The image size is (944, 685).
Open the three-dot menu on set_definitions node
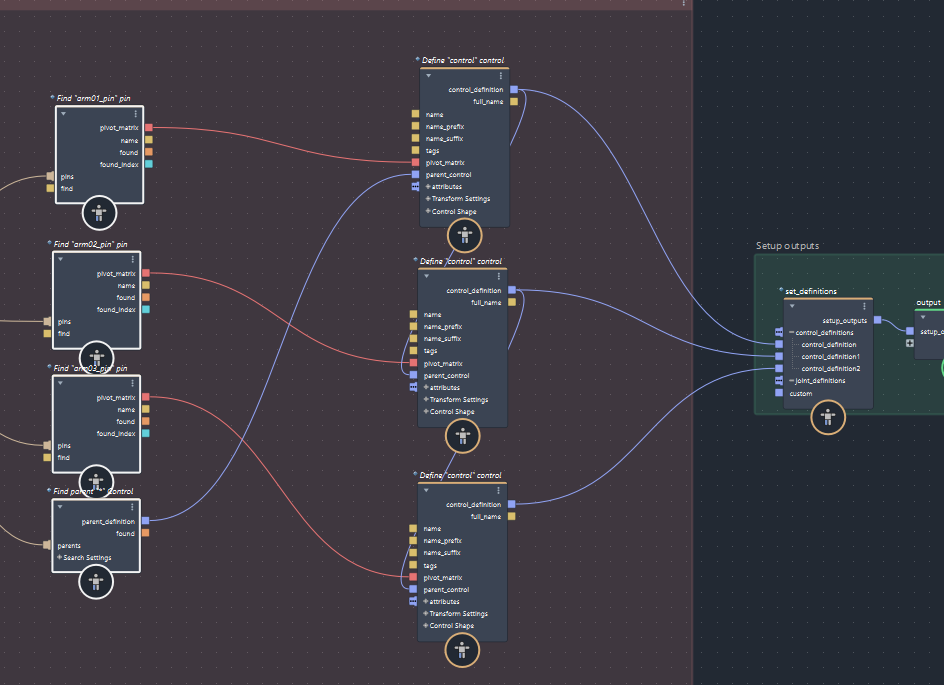pos(864,306)
